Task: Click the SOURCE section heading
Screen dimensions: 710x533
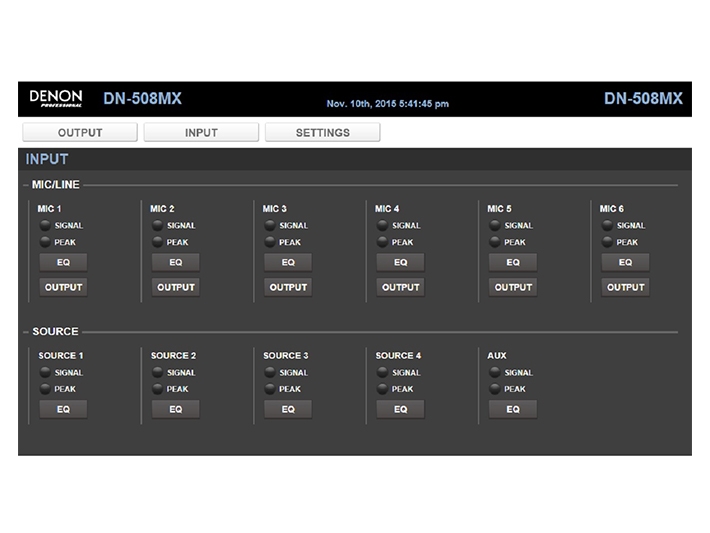Action: coord(55,331)
